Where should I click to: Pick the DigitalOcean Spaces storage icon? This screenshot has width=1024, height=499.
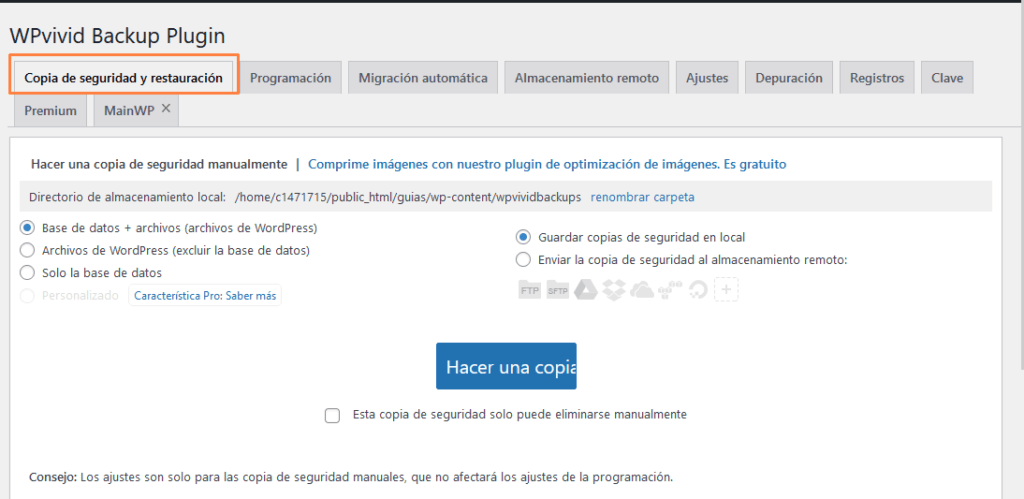[698, 290]
